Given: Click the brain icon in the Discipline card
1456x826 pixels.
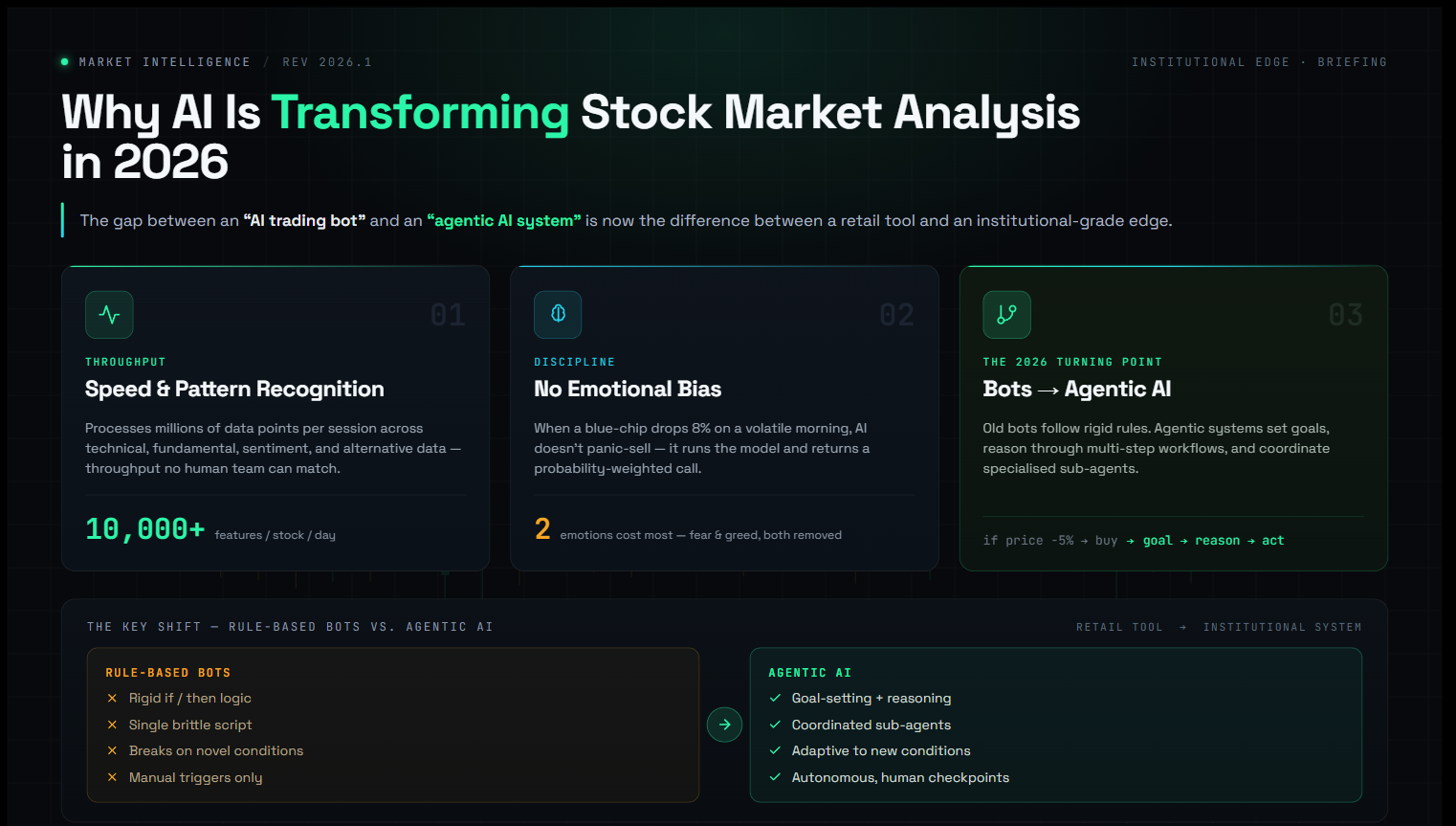Looking at the screenshot, I should [558, 315].
